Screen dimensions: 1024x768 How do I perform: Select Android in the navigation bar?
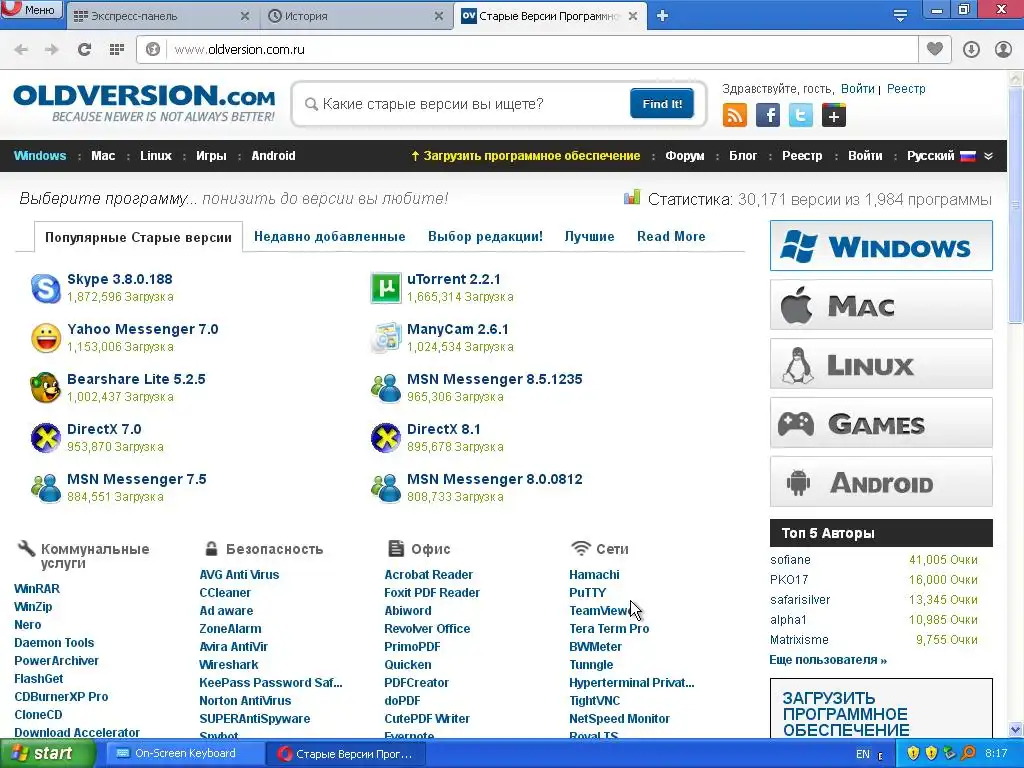[x=273, y=155]
